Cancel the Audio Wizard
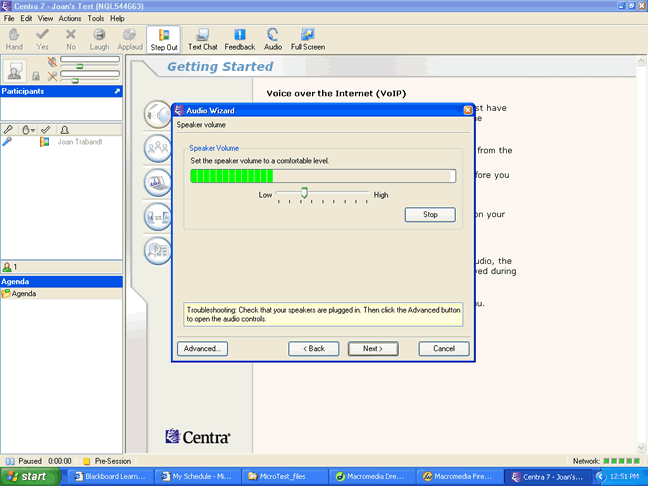This screenshot has height=486, width=648. tap(444, 348)
